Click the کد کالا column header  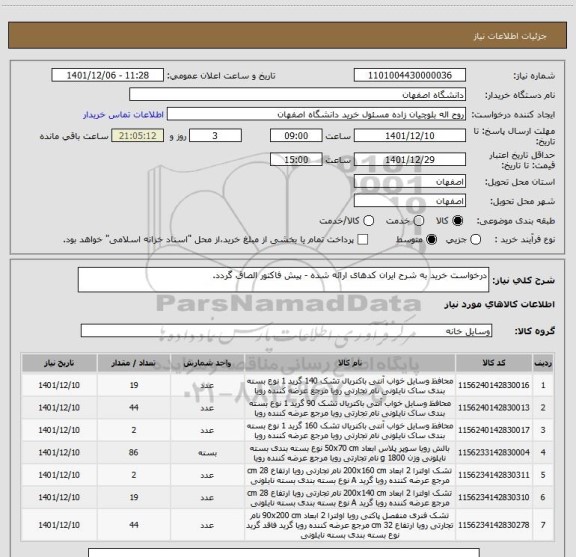pyautogui.click(x=494, y=363)
